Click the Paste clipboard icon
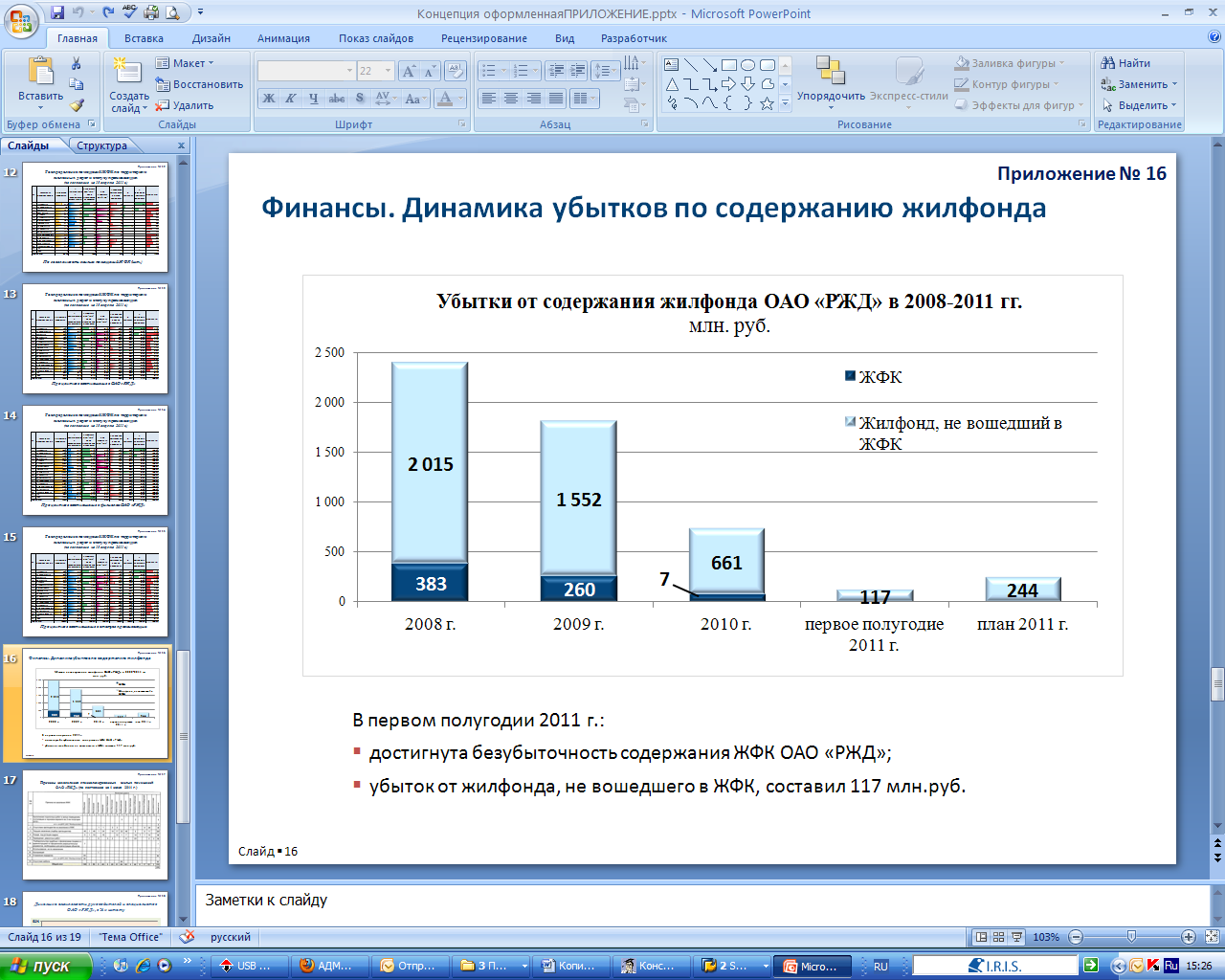This screenshot has width=1225, height=980. (x=40, y=72)
